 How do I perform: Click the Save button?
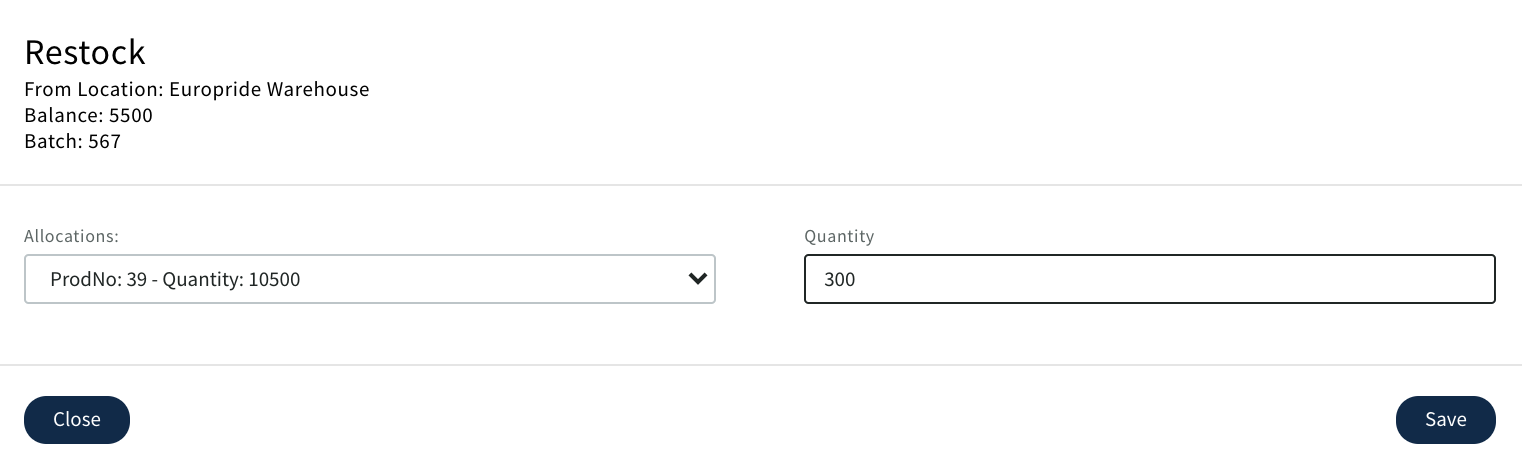(1445, 420)
